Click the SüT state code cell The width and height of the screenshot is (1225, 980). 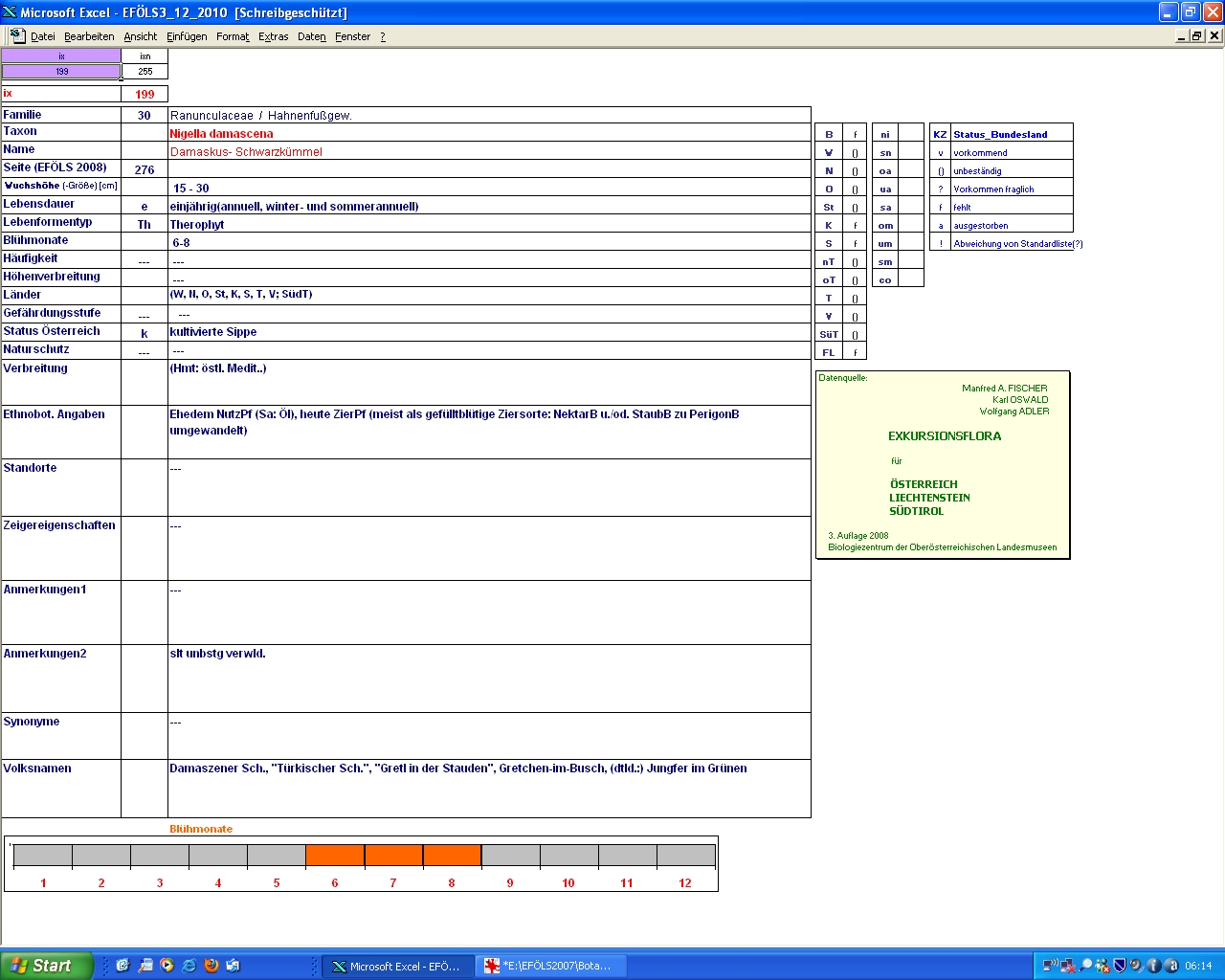tap(829, 335)
